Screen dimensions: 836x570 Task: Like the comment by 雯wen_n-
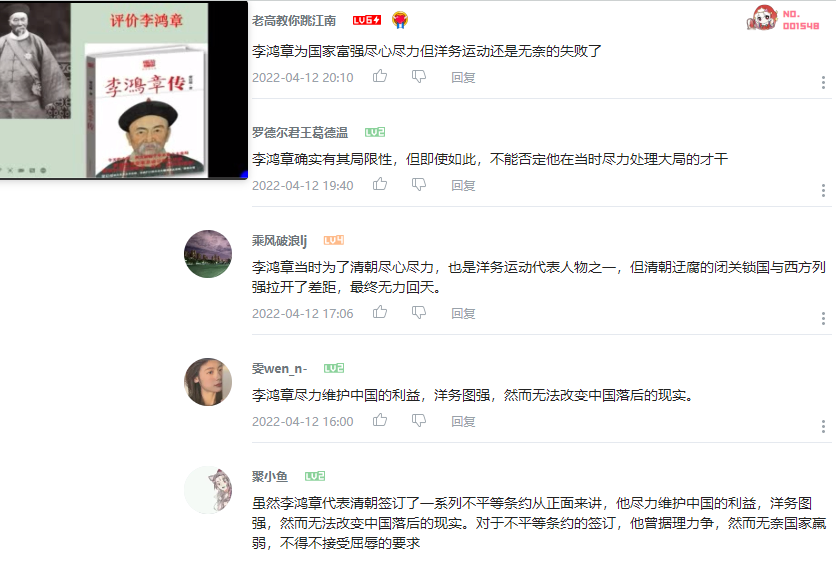380,421
